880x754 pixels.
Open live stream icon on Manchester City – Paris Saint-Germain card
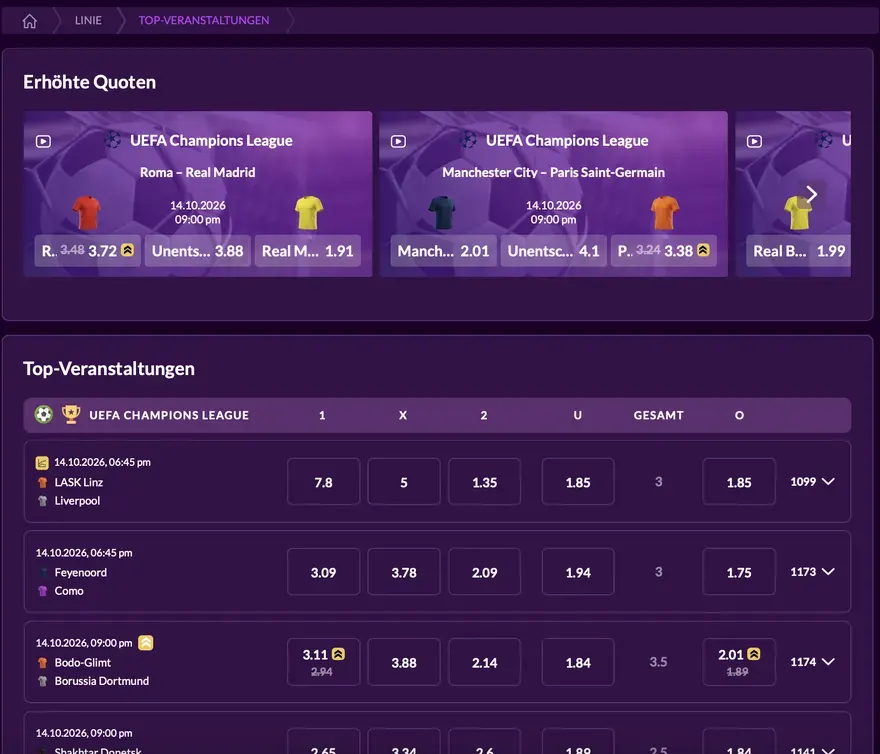pyautogui.click(x=398, y=141)
